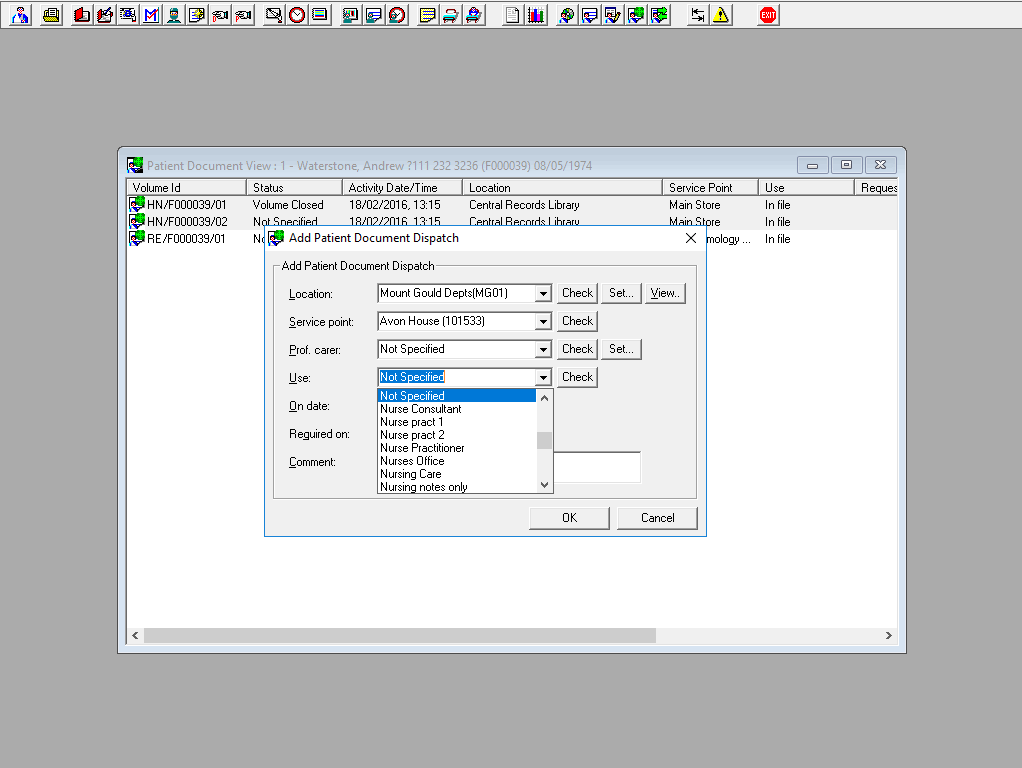Choose 'Nurse Consultant' from the Use list
1022x768 pixels.
pyautogui.click(x=457, y=409)
